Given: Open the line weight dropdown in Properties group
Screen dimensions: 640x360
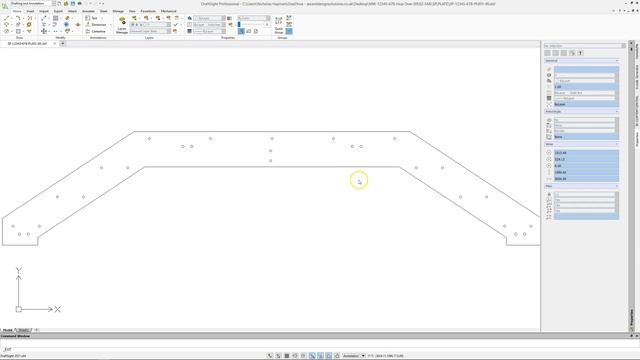Looking at the screenshot, I should point(209,31).
